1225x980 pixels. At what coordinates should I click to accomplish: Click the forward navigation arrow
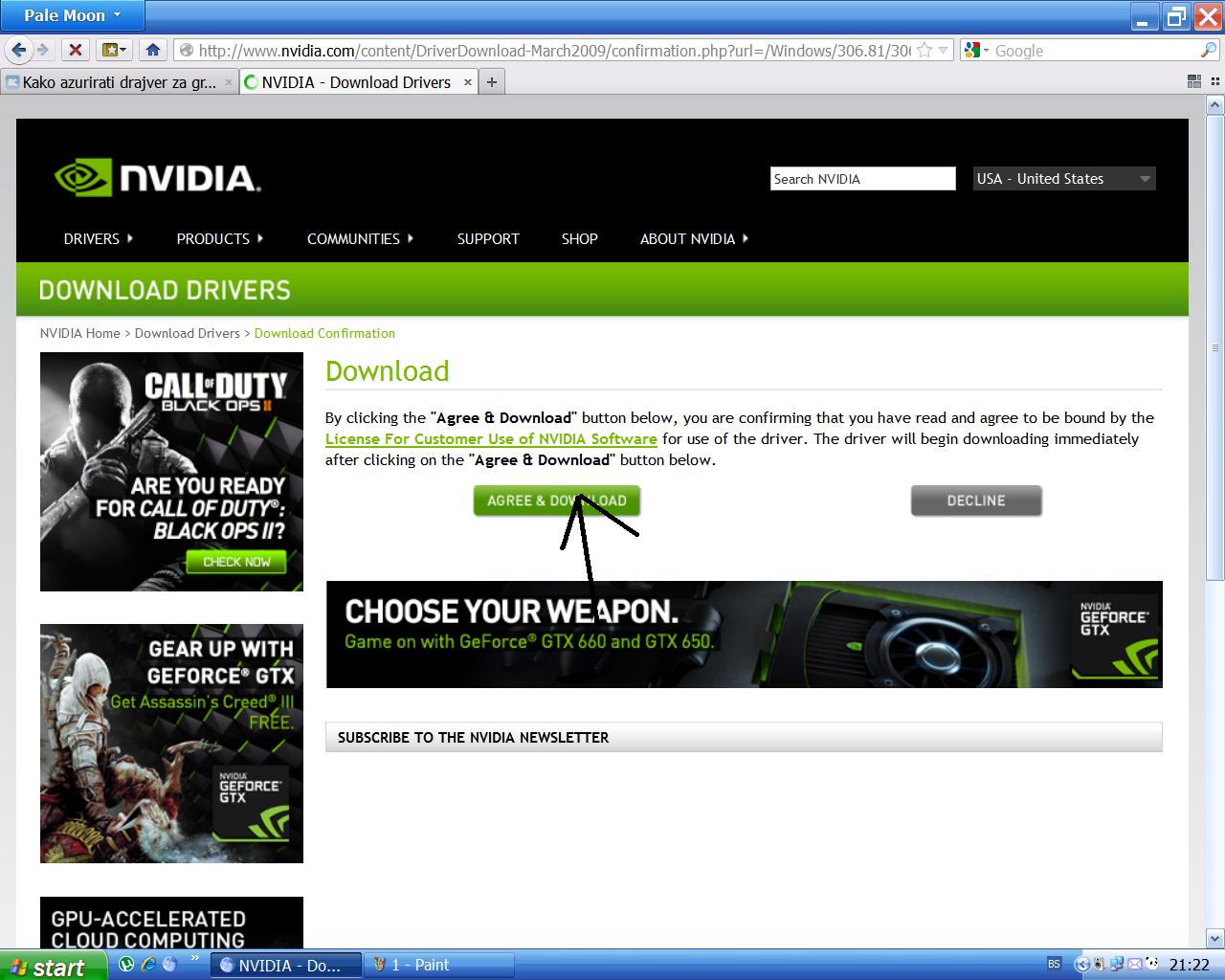point(43,50)
